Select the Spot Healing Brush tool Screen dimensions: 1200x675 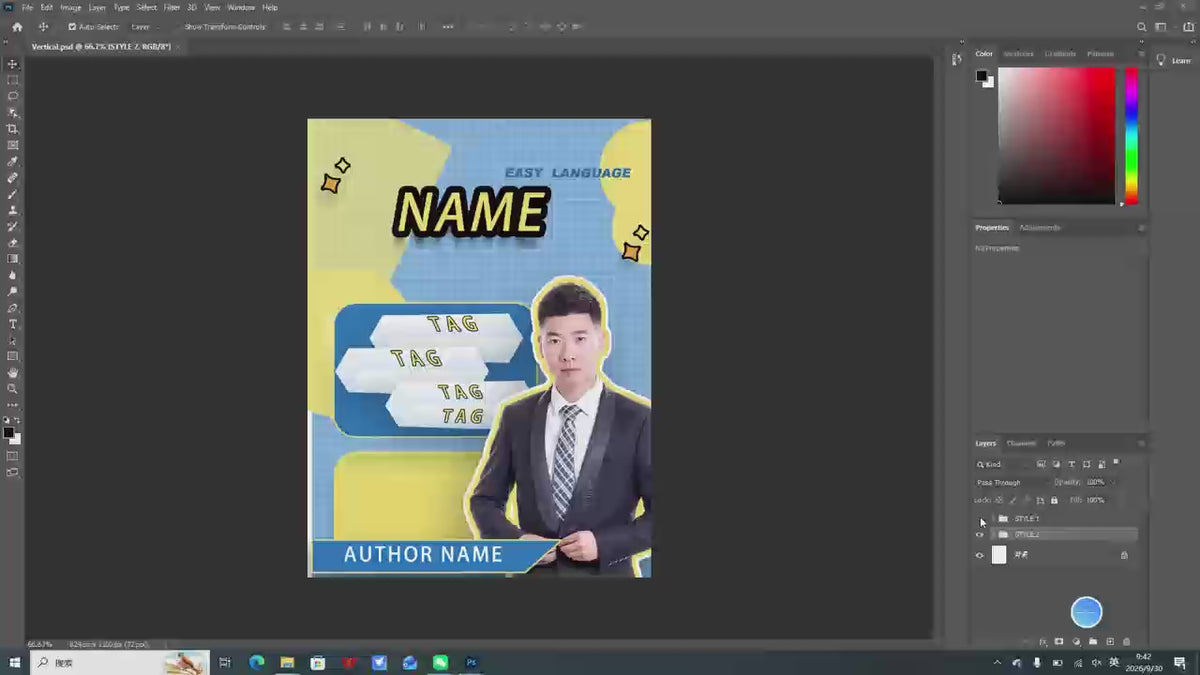[x=12, y=177]
